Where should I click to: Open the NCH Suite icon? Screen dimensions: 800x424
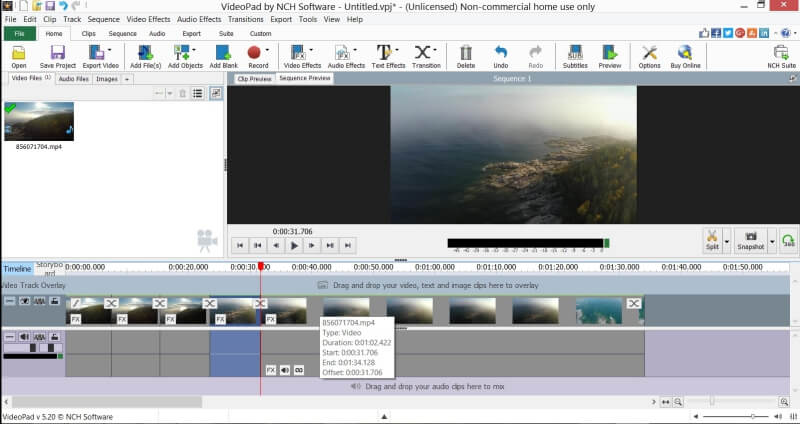(x=781, y=56)
